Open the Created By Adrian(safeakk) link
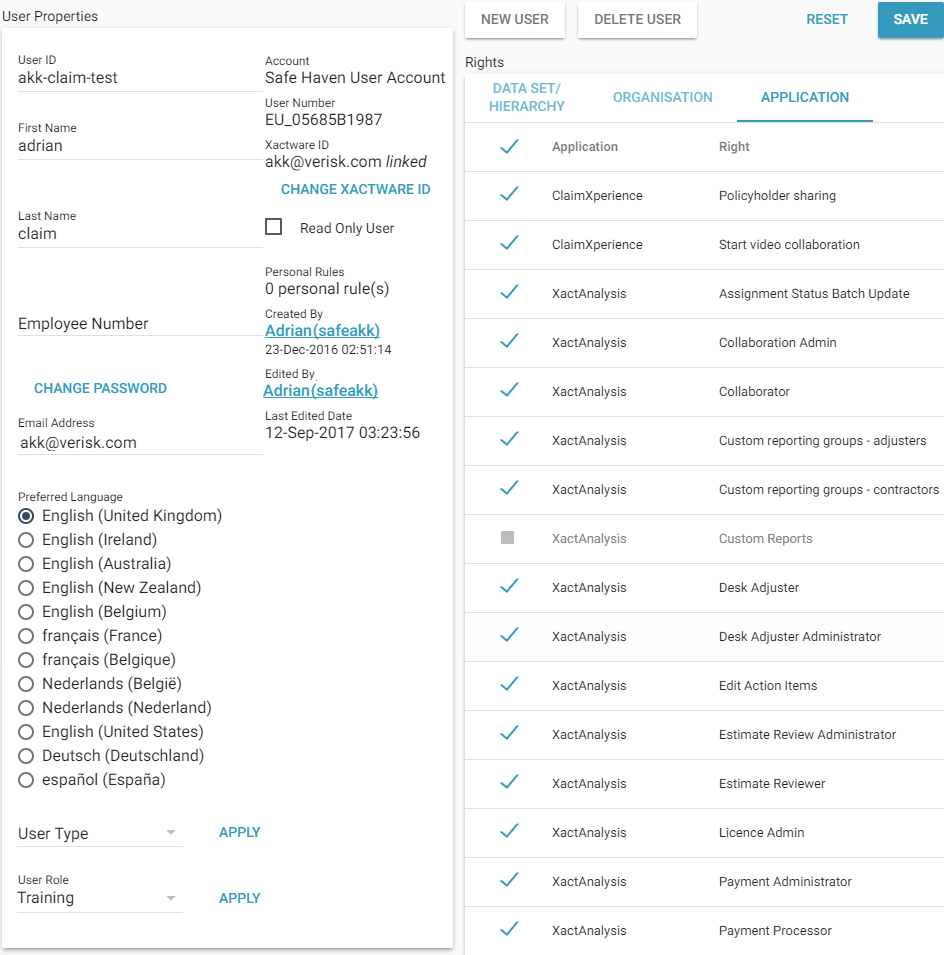The image size is (944, 955). click(322, 330)
